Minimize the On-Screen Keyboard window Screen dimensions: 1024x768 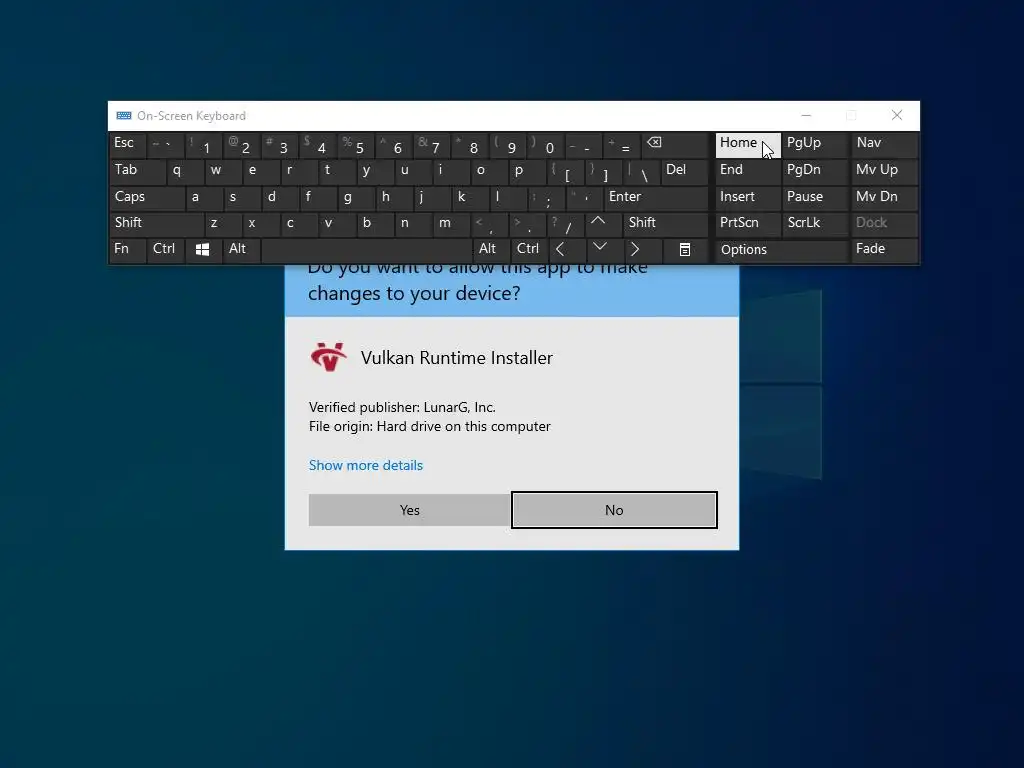click(806, 116)
